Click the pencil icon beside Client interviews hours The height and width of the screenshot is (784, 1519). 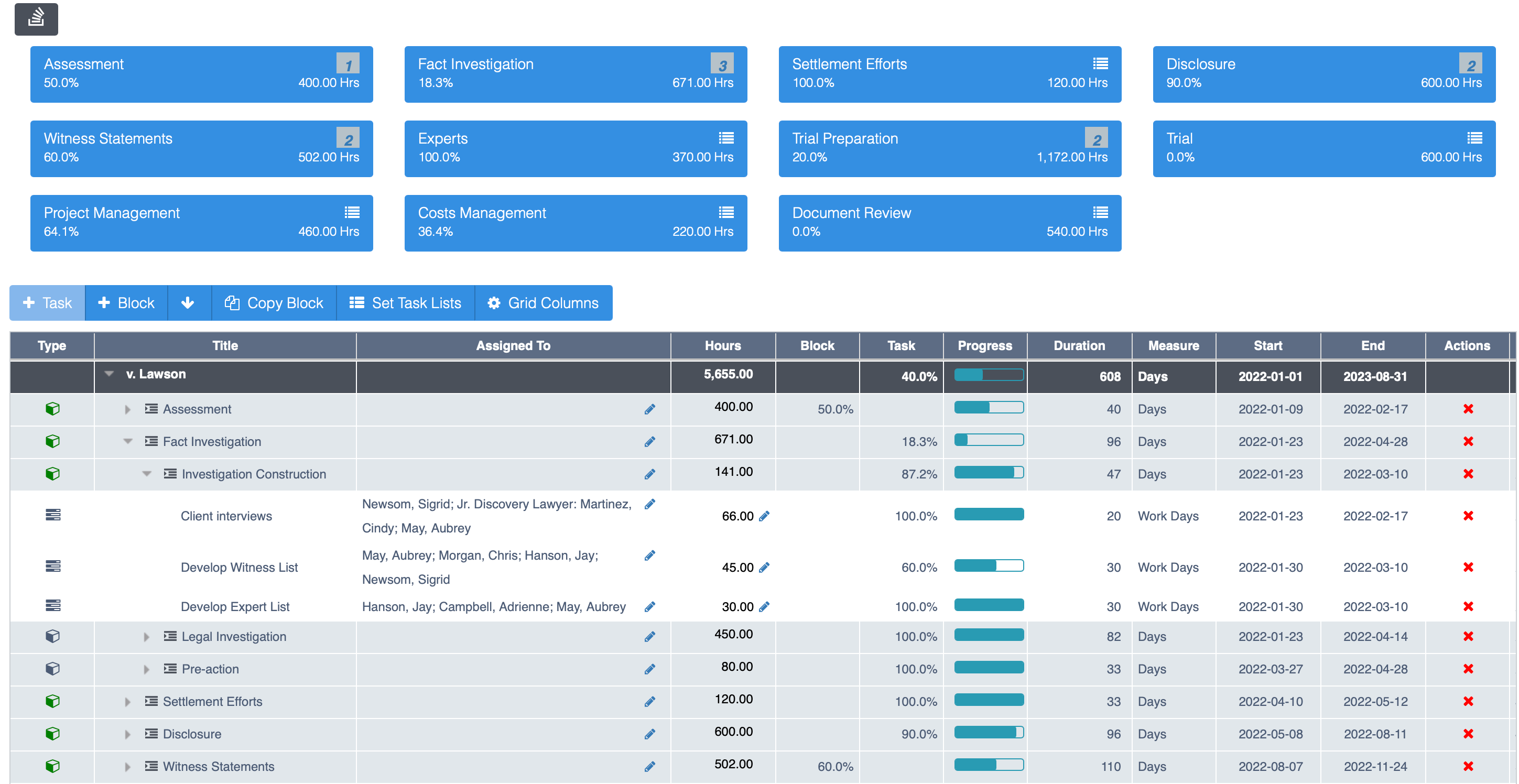[764, 516]
